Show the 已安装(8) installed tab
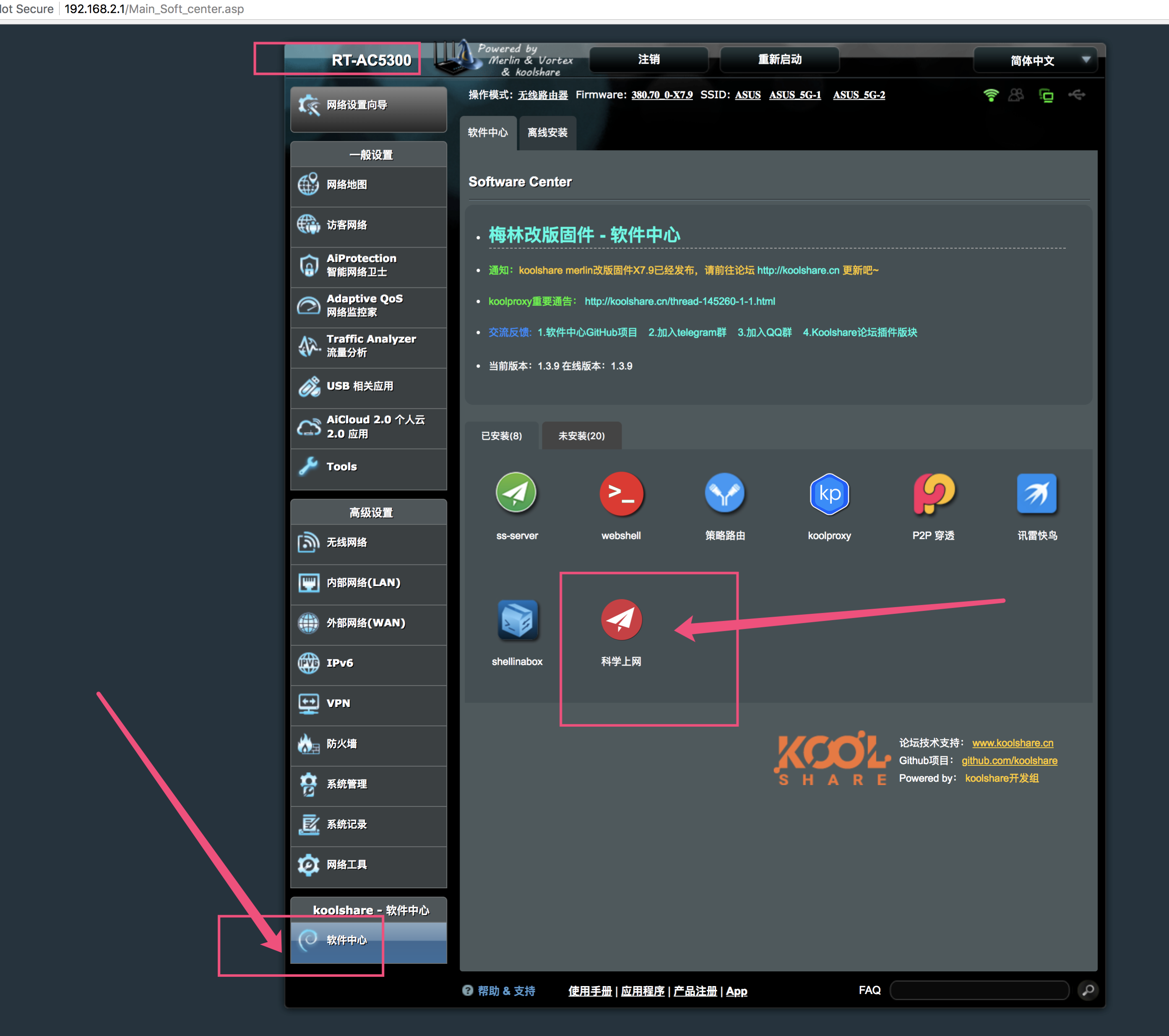Viewport: 1169px width, 1036px height. (502, 436)
